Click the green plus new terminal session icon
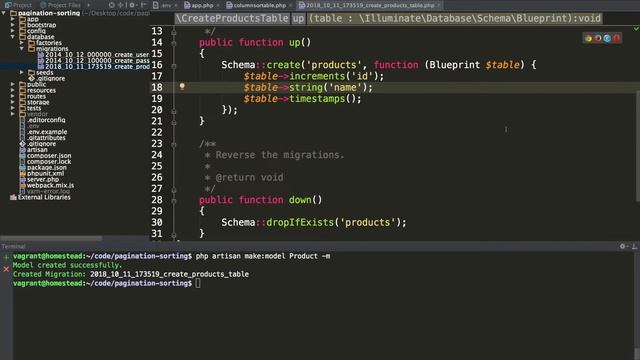 point(6,257)
